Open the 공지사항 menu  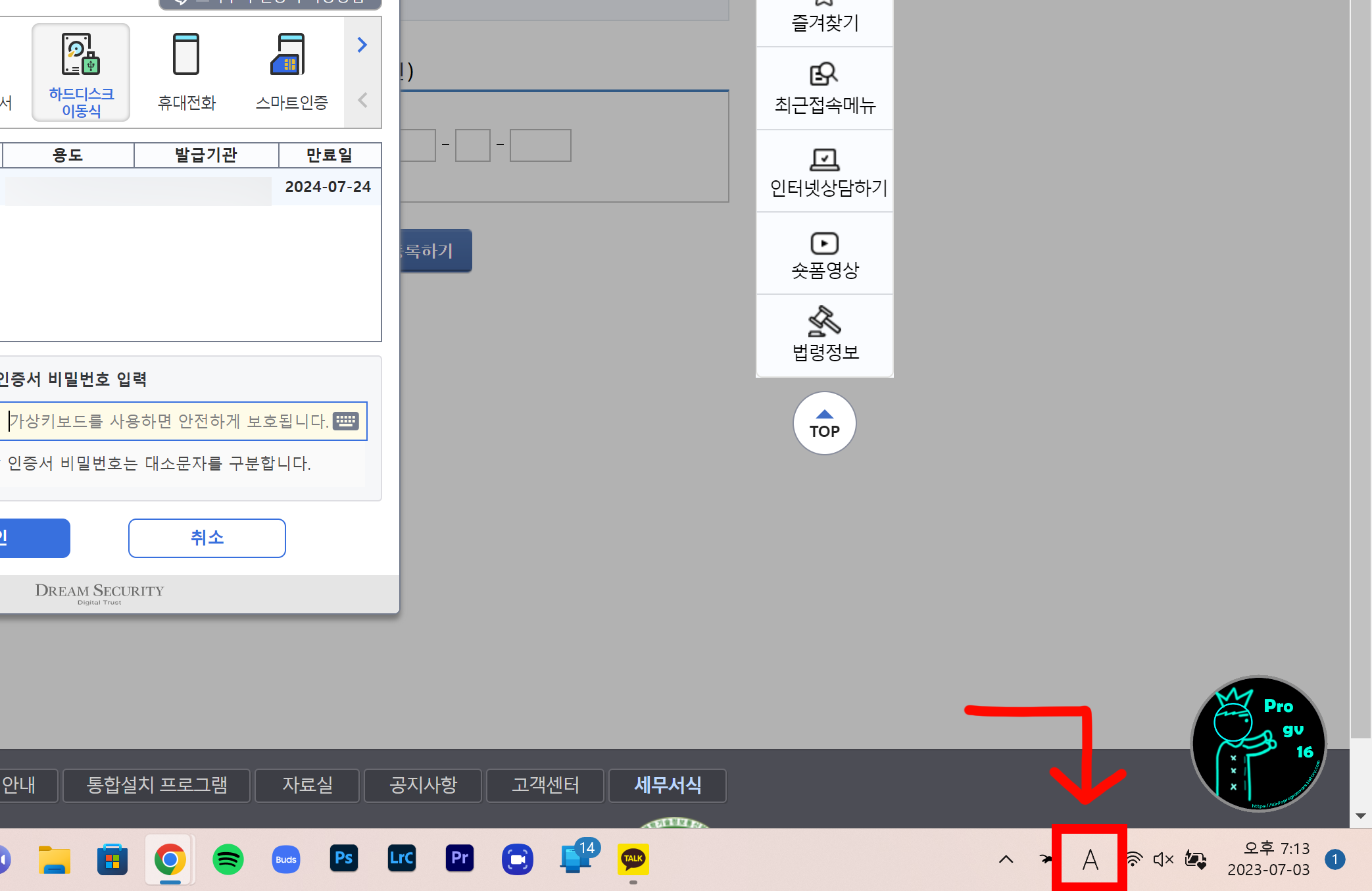422,785
